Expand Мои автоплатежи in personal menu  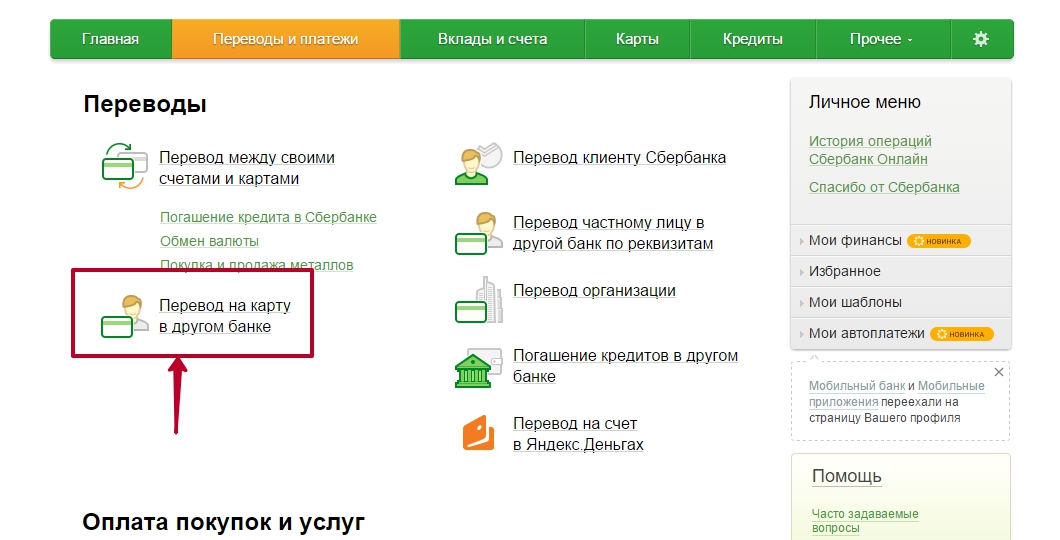pyautogui.click(x=866, y=333)
